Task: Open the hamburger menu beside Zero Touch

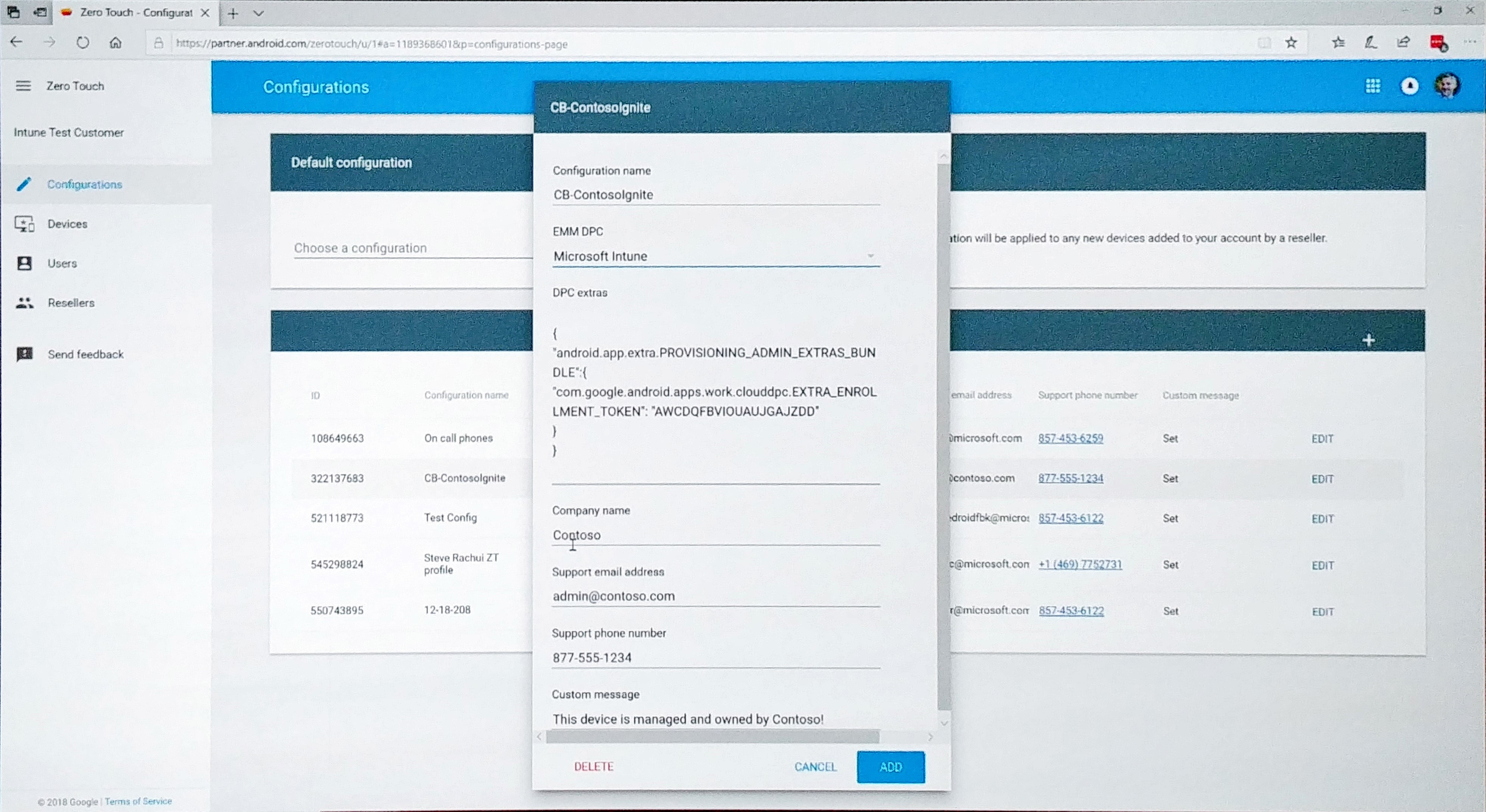Action: point(23,86)
